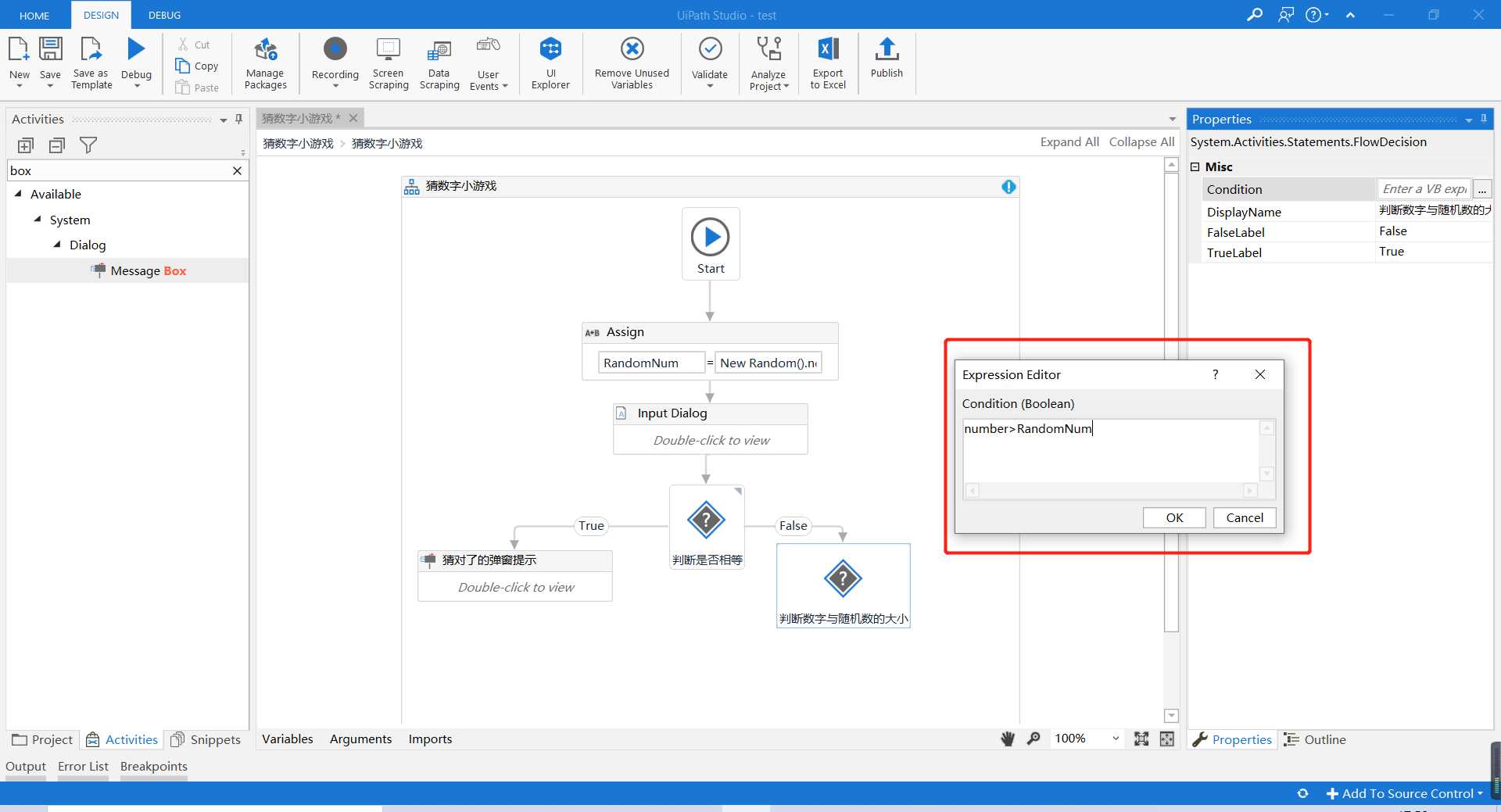The height and width of the screenshot is (812, 1501).
Task: Click Expand All in designer
Action: 1069,141
